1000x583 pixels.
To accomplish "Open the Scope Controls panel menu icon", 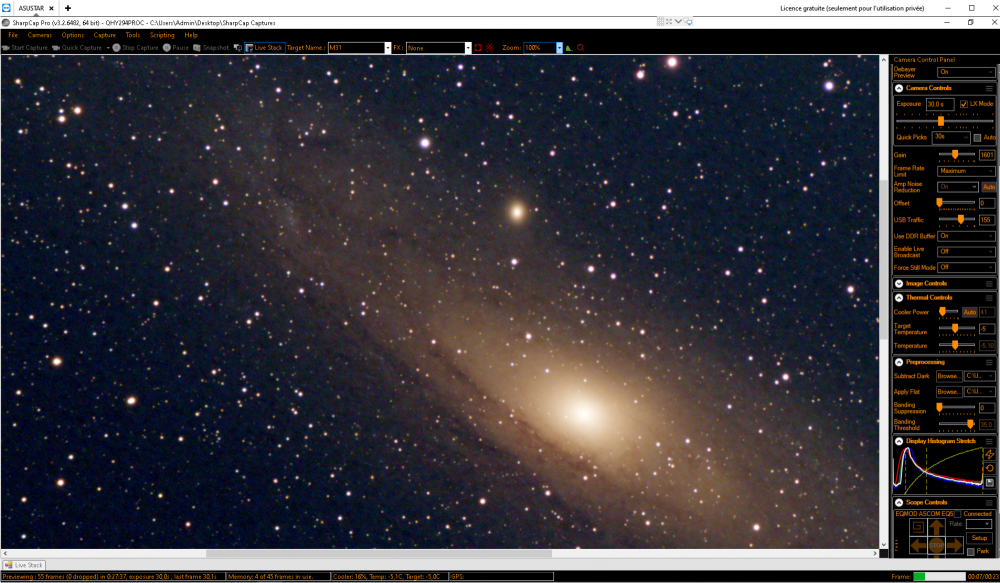I will point(989,503).
